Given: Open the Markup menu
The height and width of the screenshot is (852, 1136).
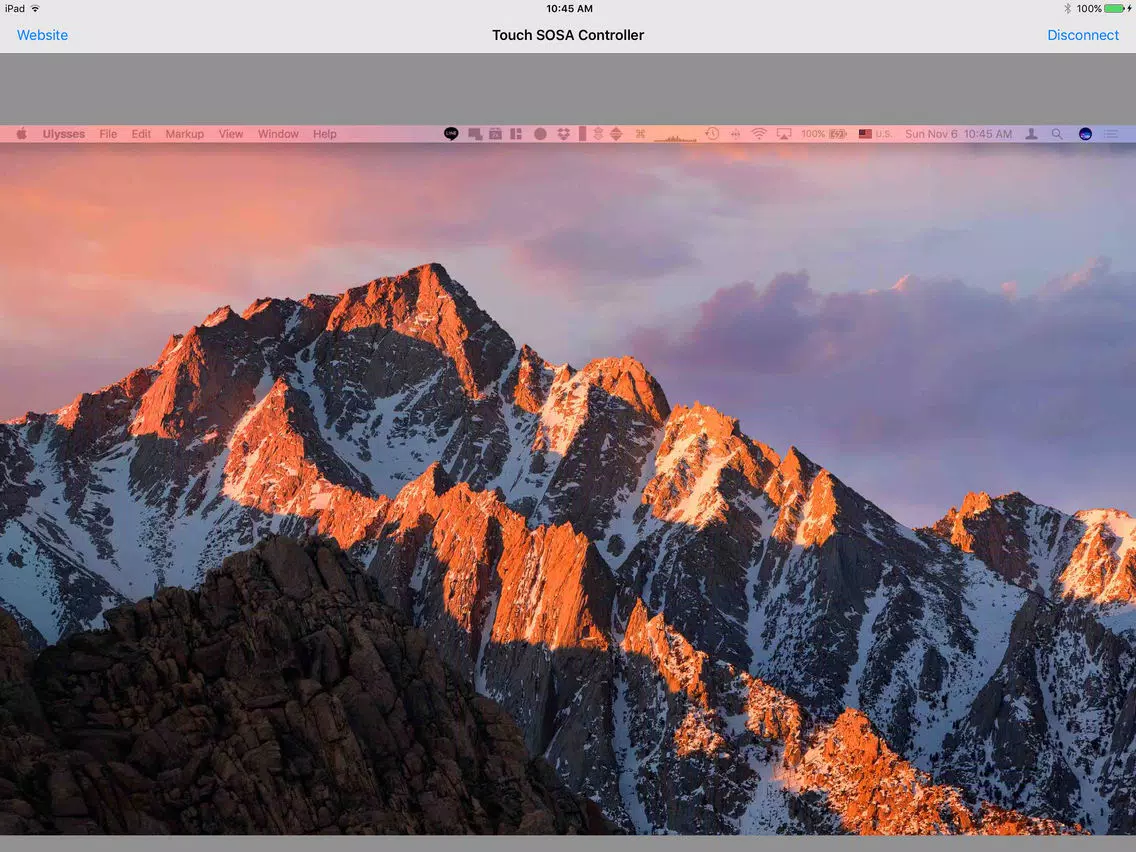Looking at the screenshot, I should [185, 134].
